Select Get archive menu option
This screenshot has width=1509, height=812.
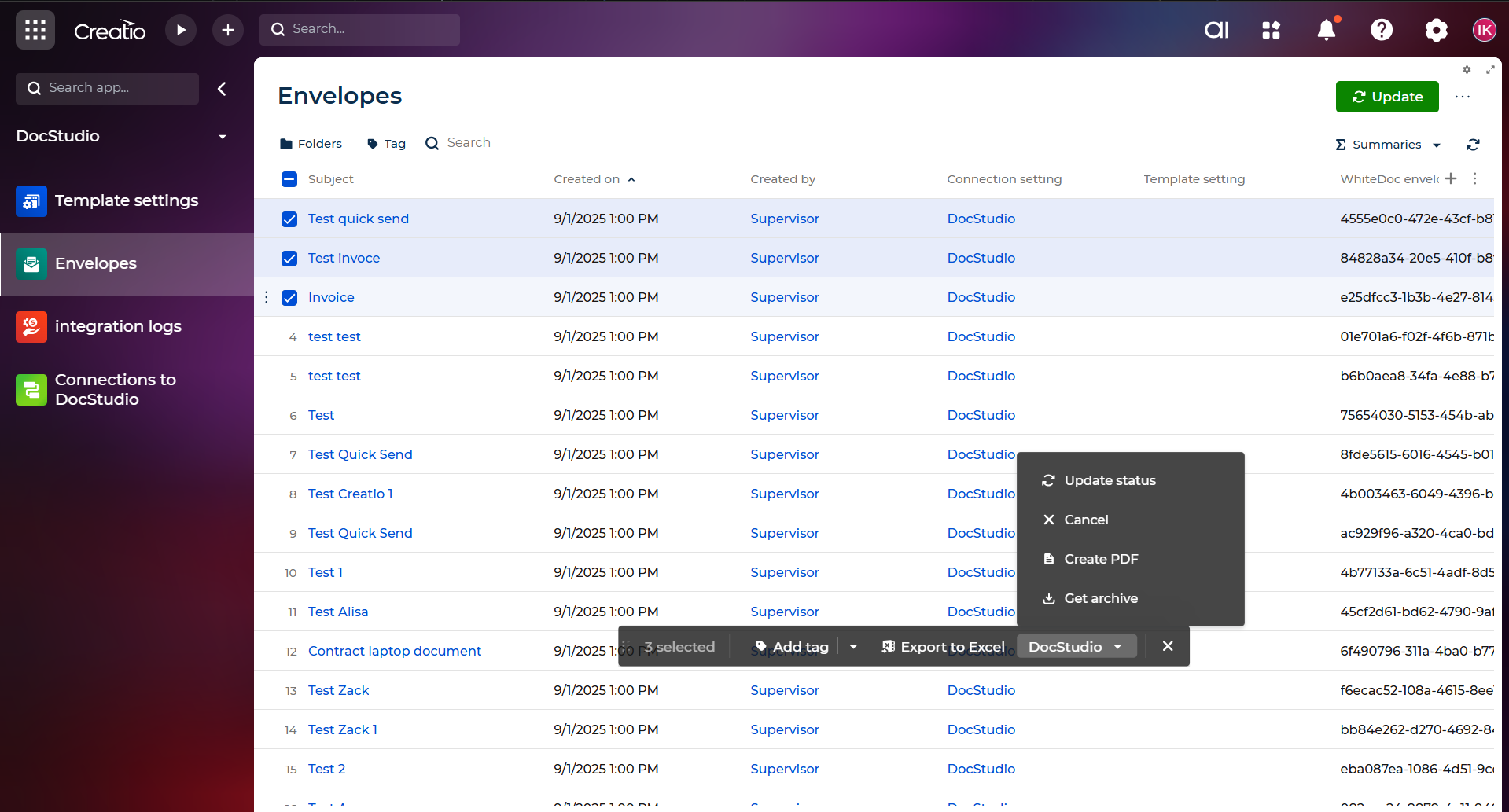coord(1100,598)
